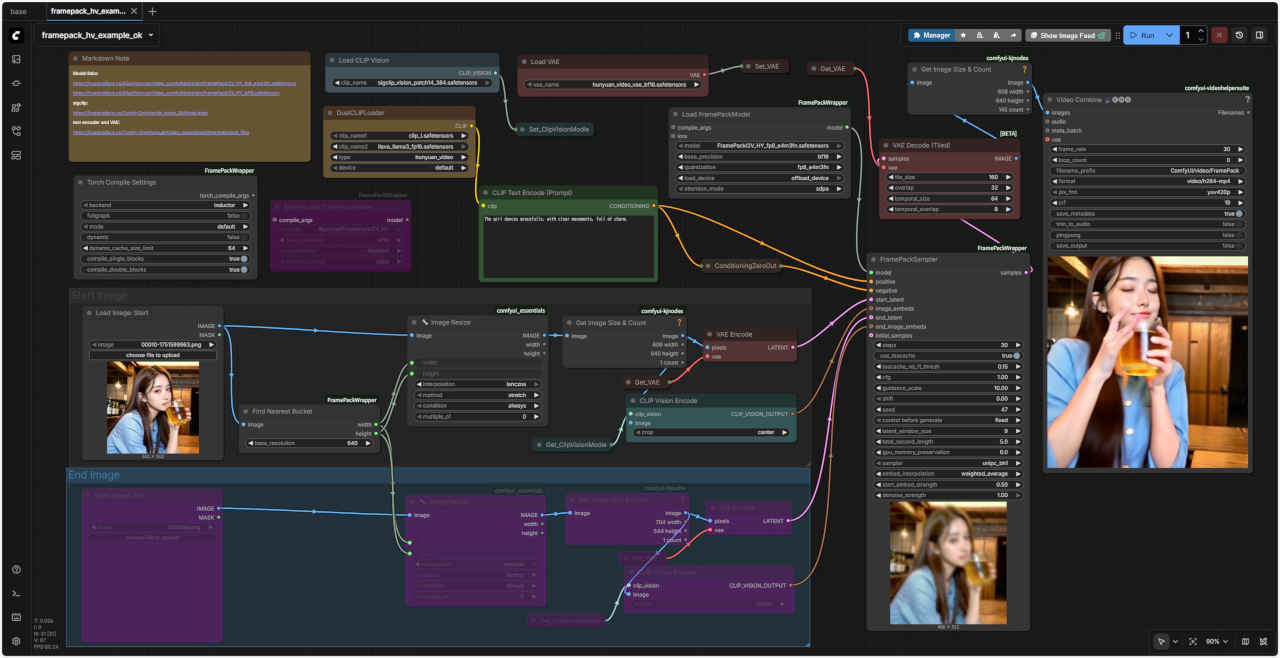Open the 90% zoom level dropdown
This screenshot has height=658, width=1280.
click(1215, 641)
